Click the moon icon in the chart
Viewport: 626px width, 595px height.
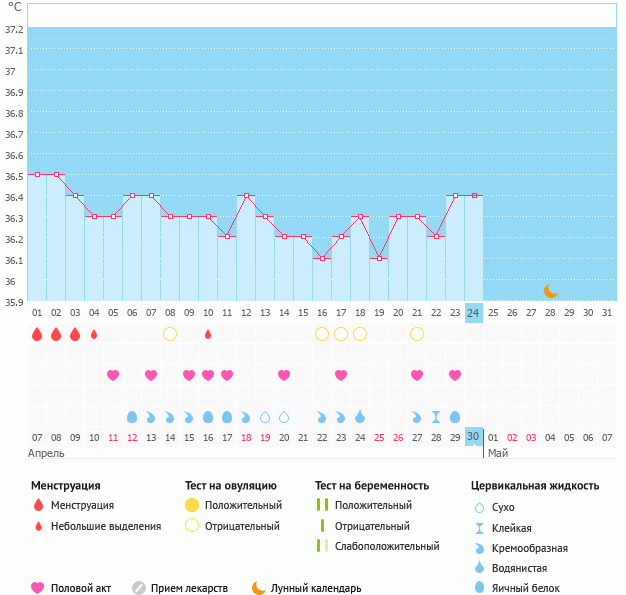pos(550,290)
